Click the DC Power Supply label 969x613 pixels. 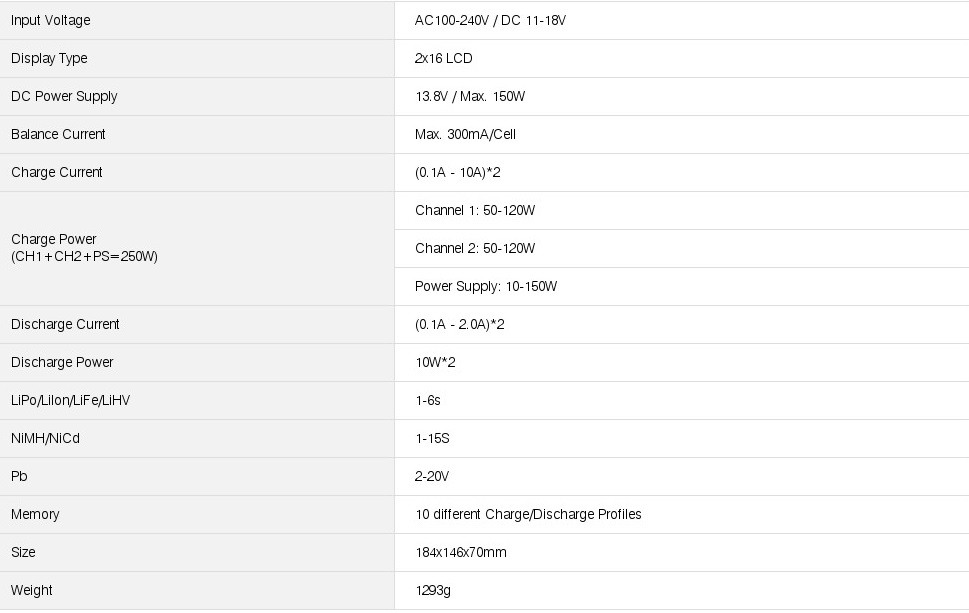coord(64,96)
